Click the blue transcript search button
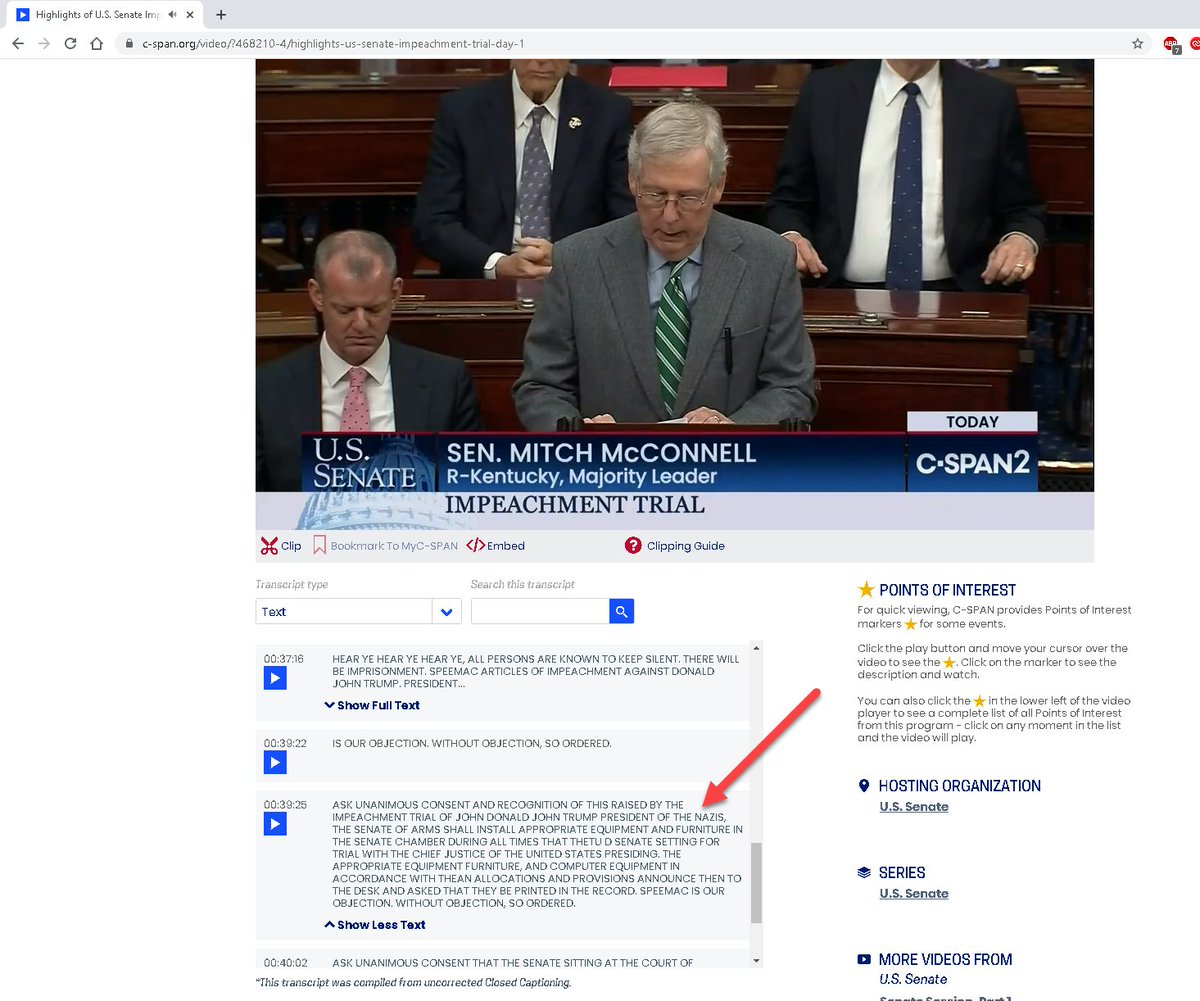The width and height of the screenshot is (1200, 1001). 622,611
